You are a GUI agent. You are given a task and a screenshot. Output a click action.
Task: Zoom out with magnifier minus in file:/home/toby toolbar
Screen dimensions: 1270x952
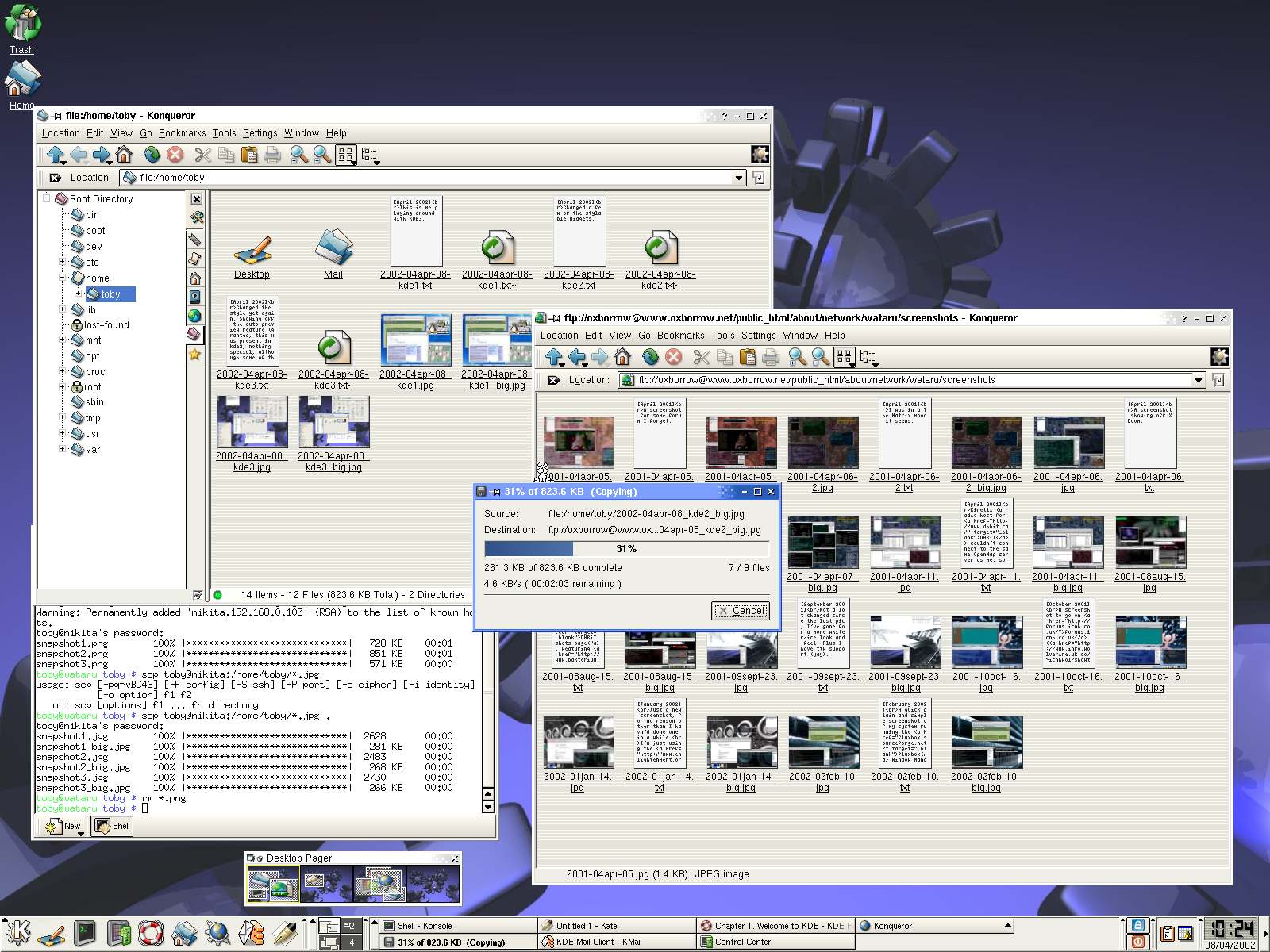321,155
